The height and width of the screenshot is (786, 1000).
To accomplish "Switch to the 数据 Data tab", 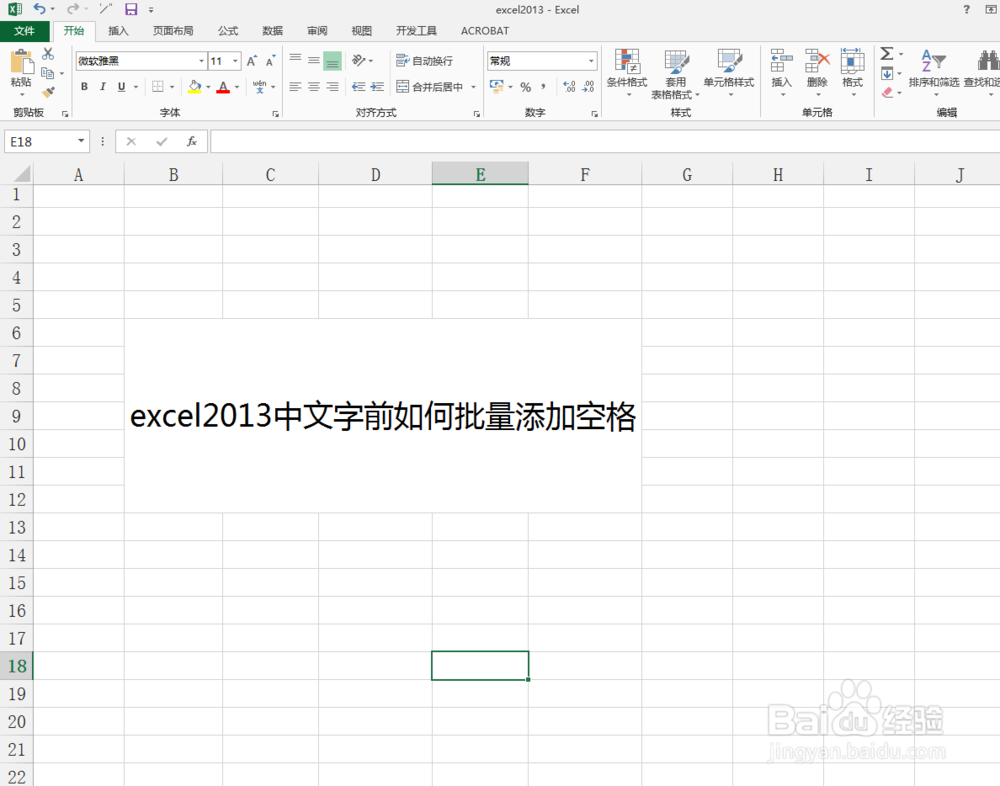I will point(272,31).
